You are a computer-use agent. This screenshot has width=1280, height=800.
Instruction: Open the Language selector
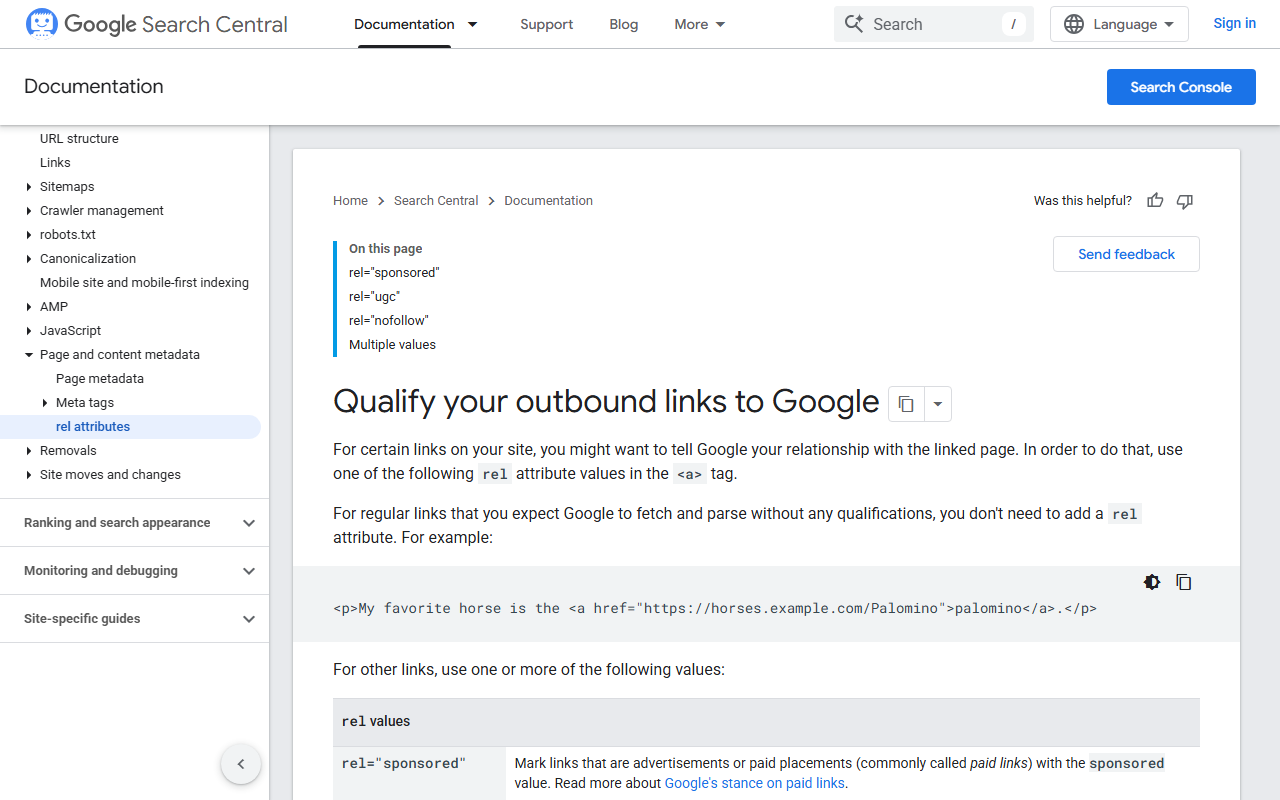1119,24
